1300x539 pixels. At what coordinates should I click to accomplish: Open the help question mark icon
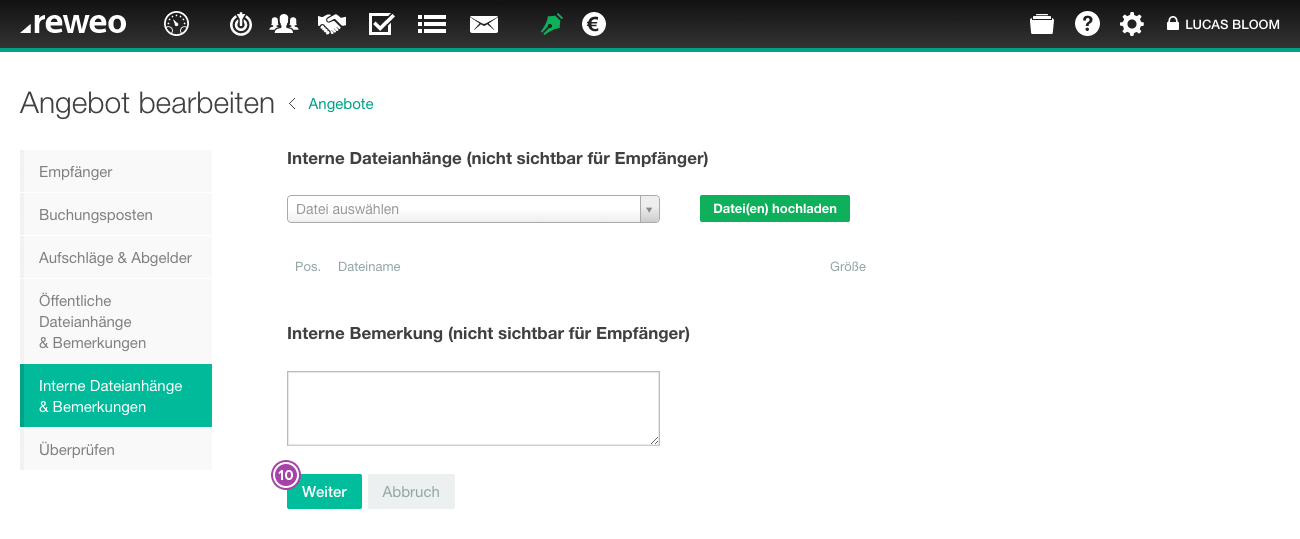click(1087, 24)
